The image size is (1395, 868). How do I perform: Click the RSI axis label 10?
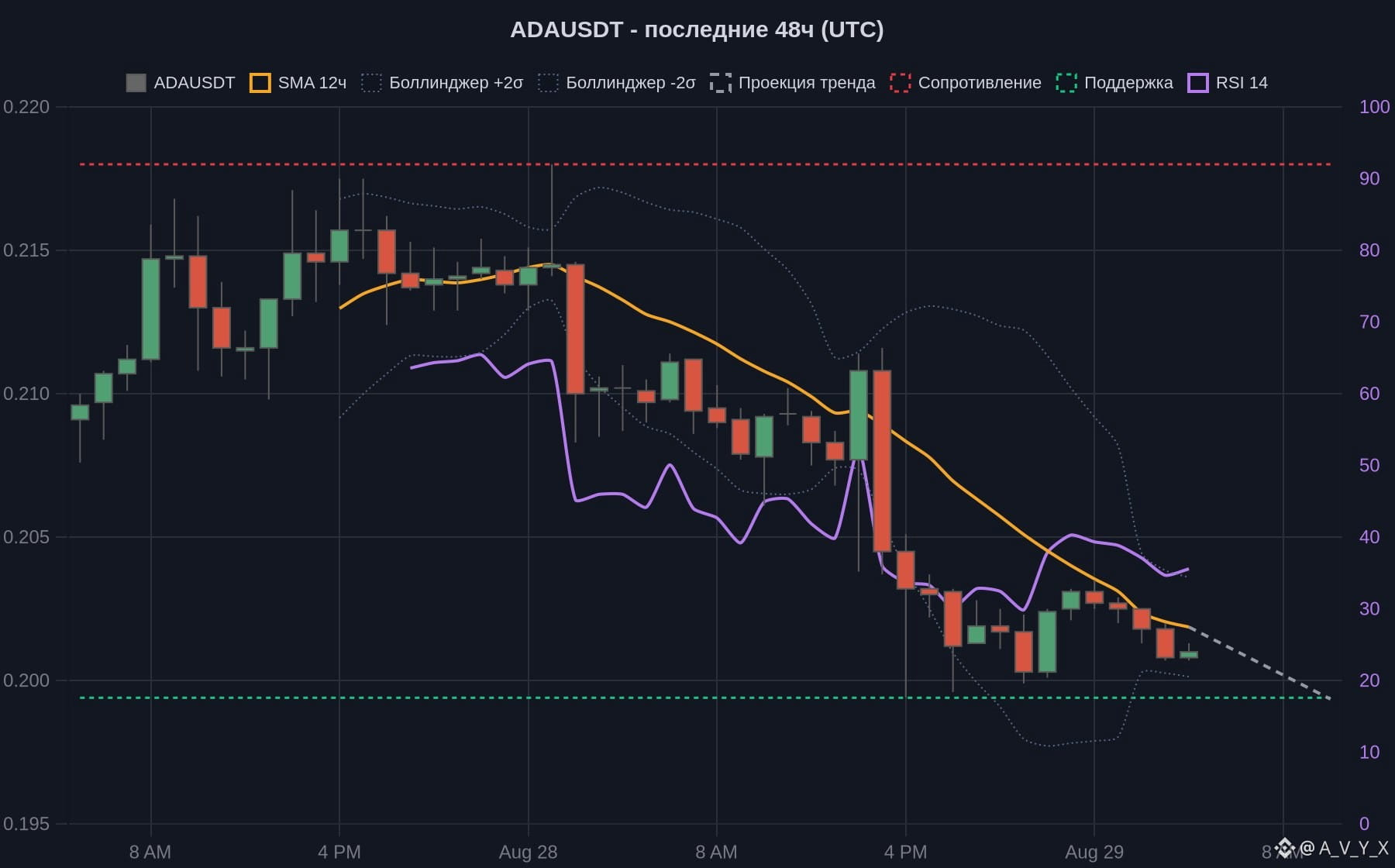click(x=1369, y=753)
